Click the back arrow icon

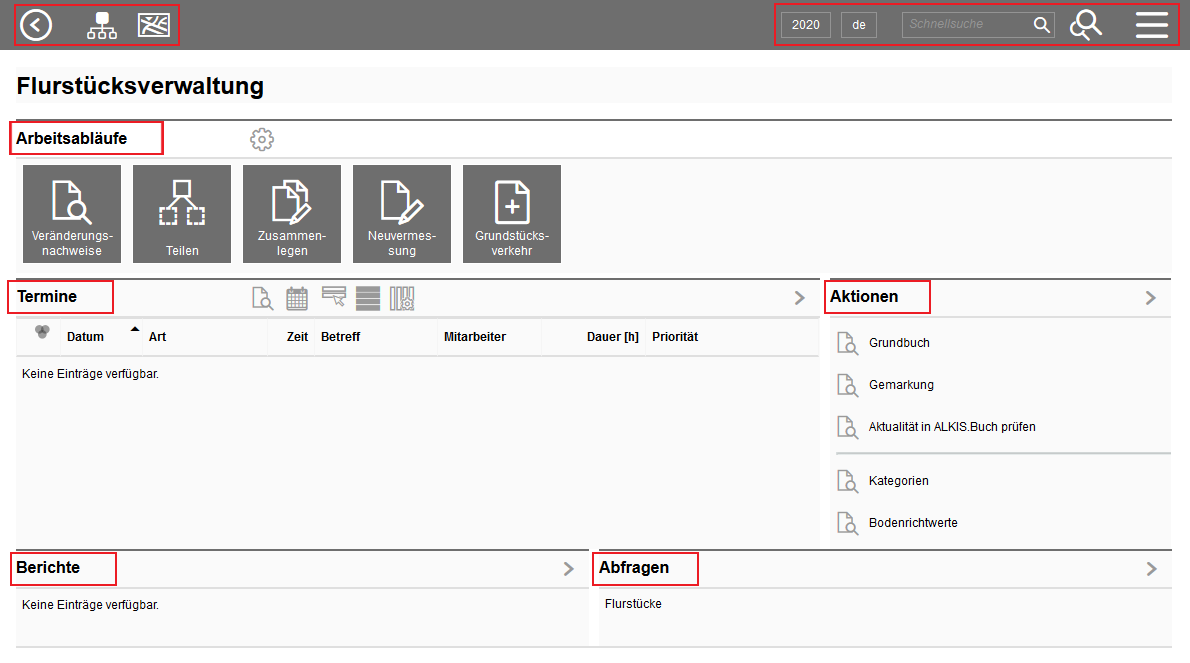point(36,25)
